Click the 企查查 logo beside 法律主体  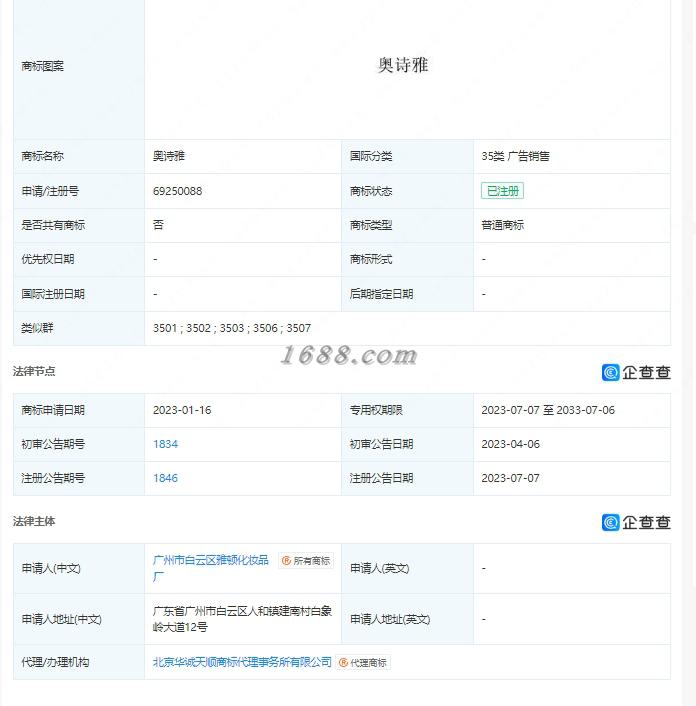pos(636,522)
